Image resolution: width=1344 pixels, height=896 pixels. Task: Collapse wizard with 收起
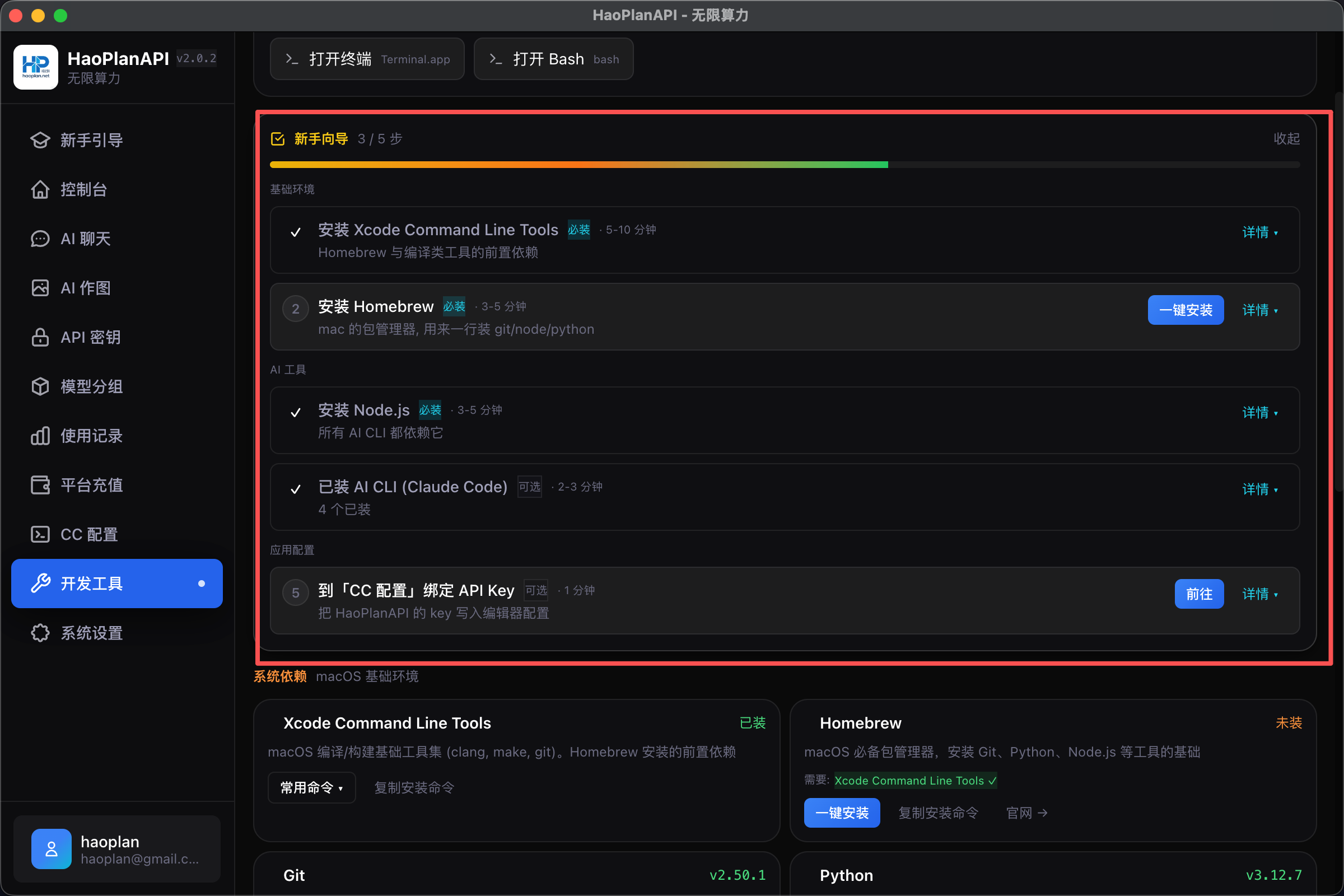(1286, 139)
